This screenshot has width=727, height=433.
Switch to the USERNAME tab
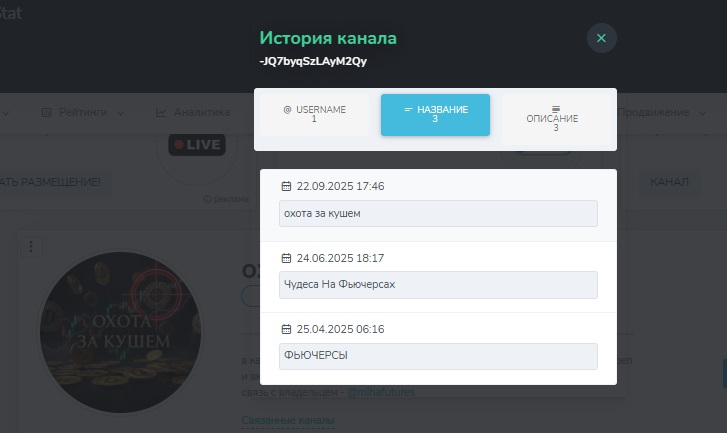click(x=314, y=115)
